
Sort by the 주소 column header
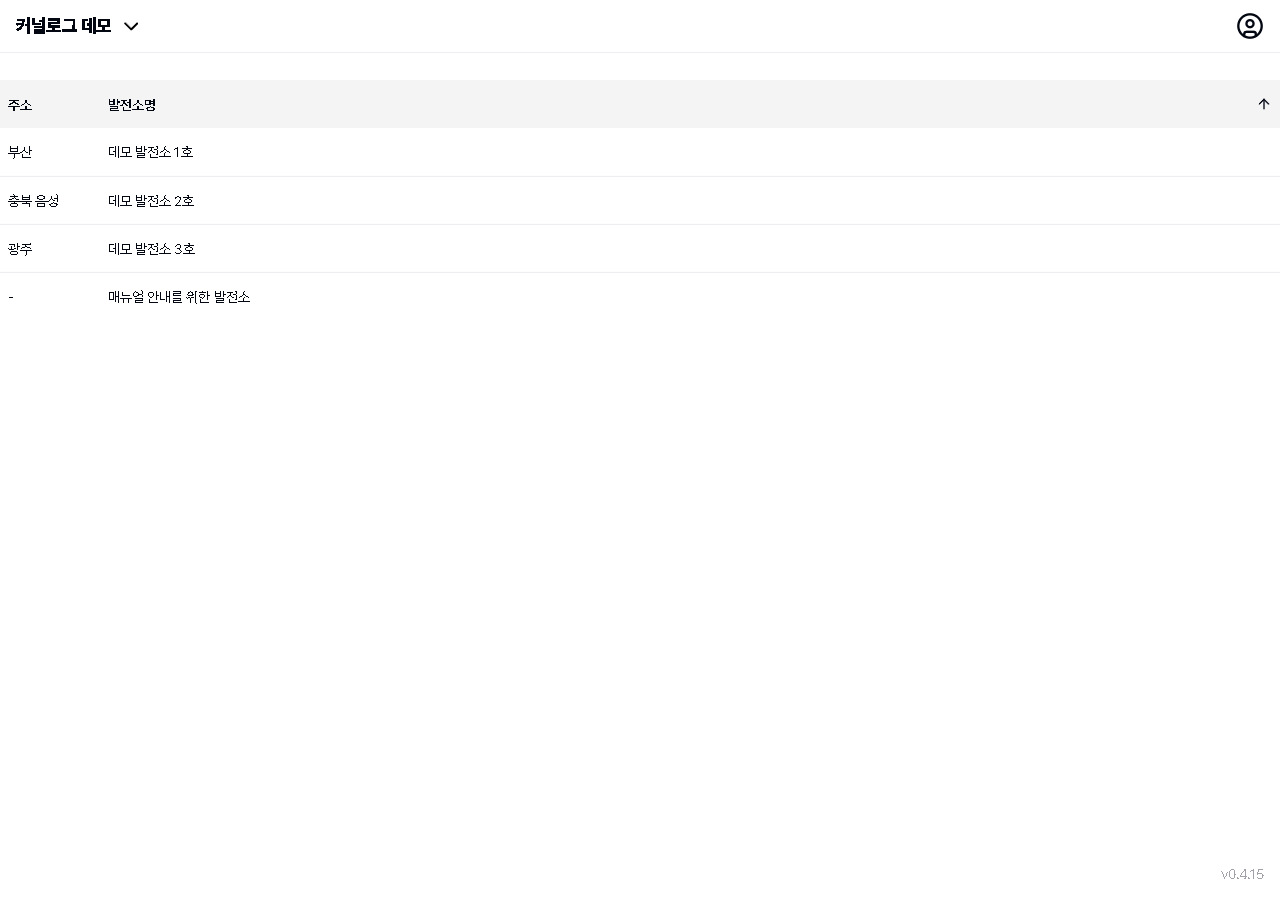[x=20, y=105]
